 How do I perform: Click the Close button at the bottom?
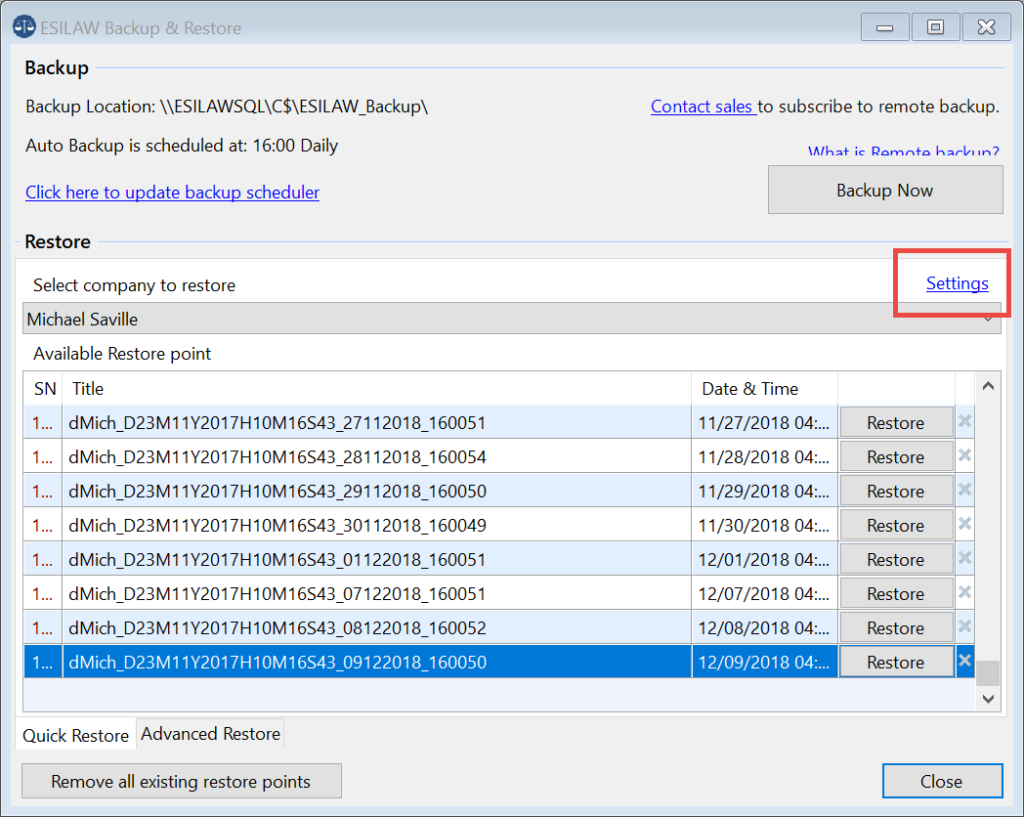942,781
